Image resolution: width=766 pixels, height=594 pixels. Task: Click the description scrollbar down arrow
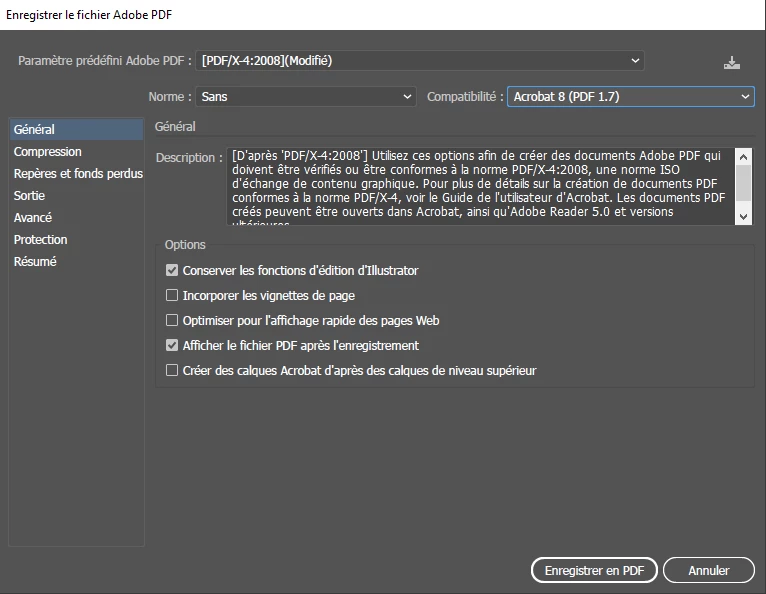click(x=744, y=216)
